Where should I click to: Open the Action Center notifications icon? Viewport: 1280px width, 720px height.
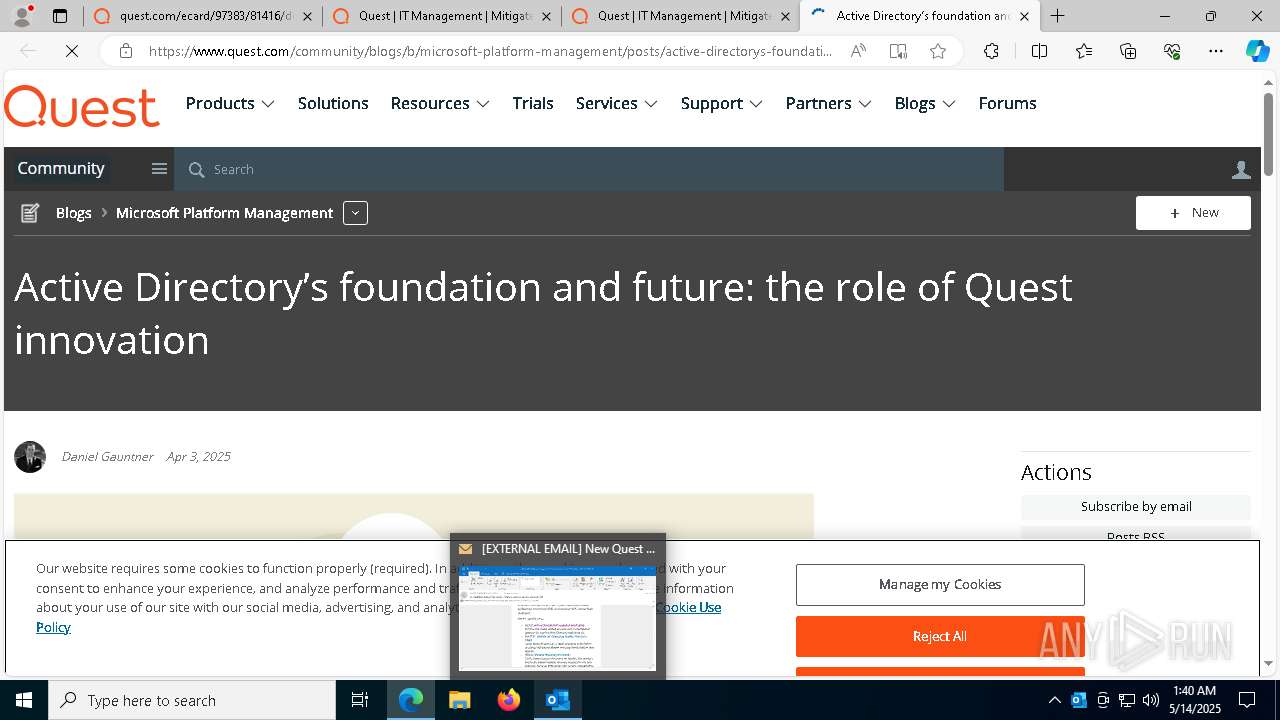pos(1247,700)
